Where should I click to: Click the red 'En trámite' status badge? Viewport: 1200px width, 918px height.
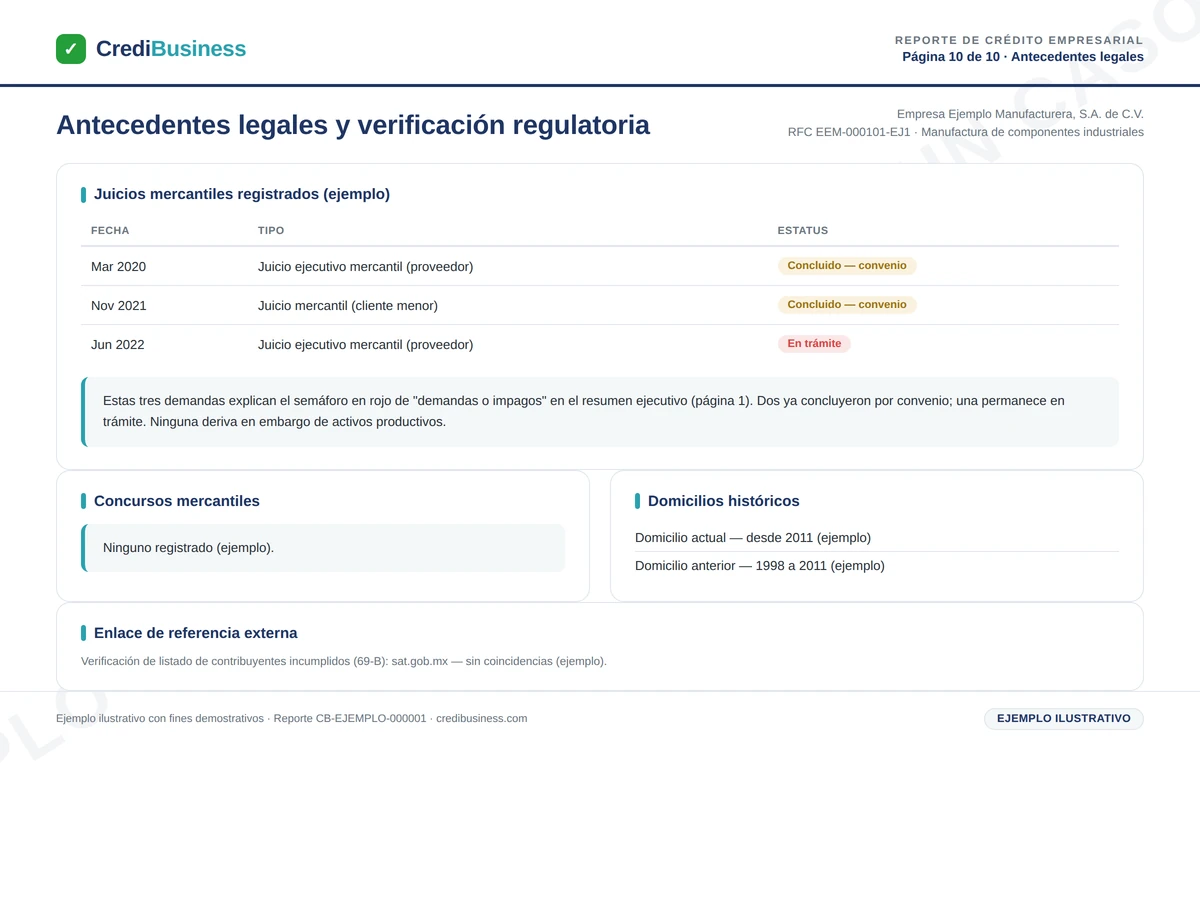[814, 344]
